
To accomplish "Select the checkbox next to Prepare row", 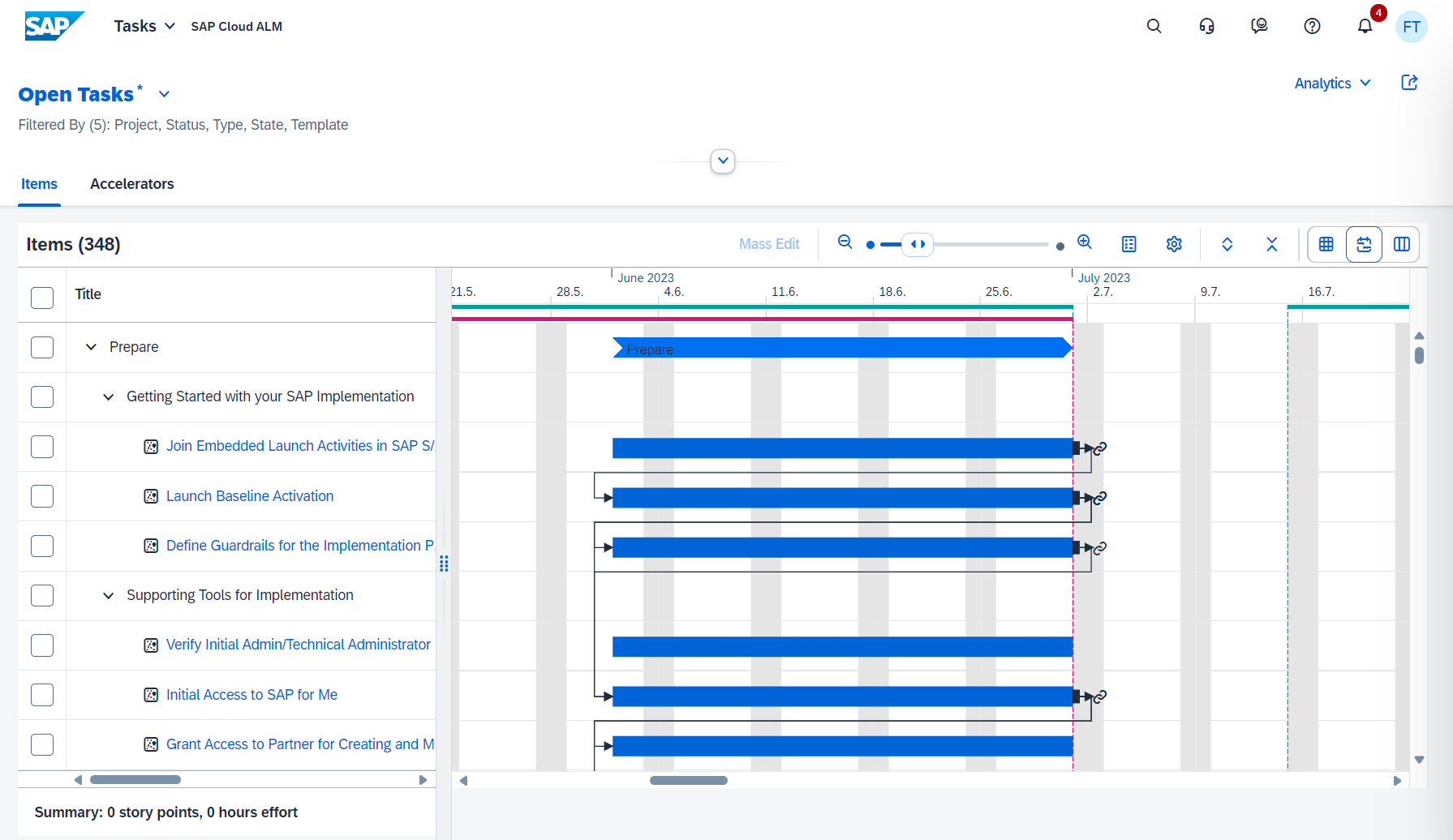I will coord(41,347).
